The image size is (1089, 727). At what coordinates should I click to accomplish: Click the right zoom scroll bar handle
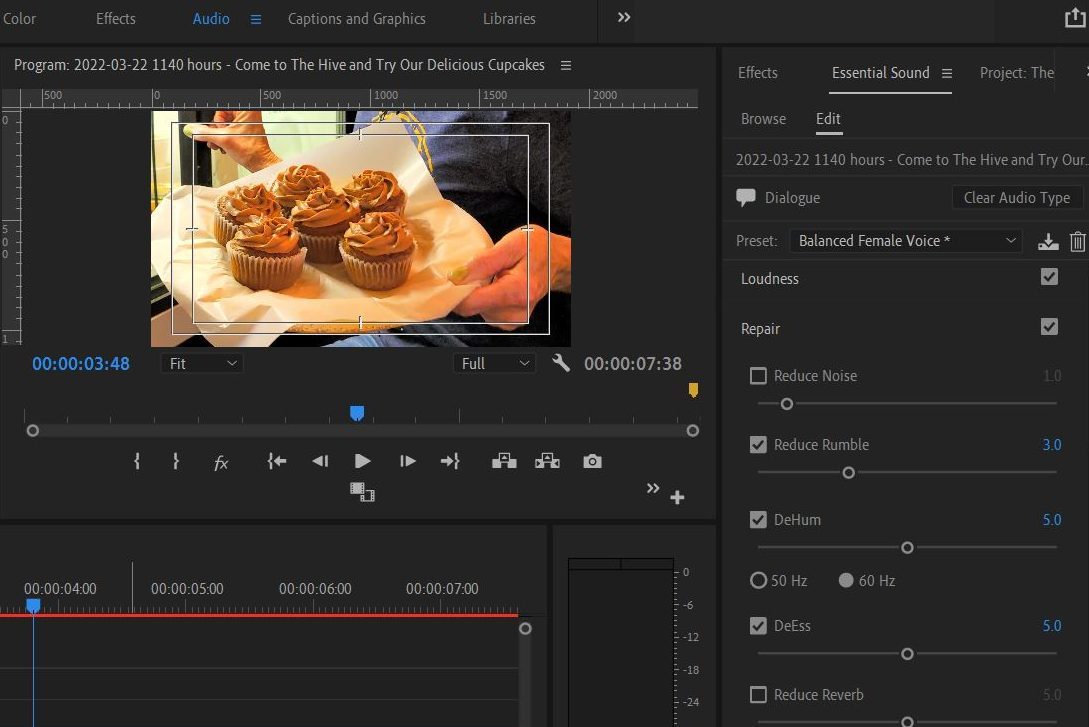pos(692,431)
